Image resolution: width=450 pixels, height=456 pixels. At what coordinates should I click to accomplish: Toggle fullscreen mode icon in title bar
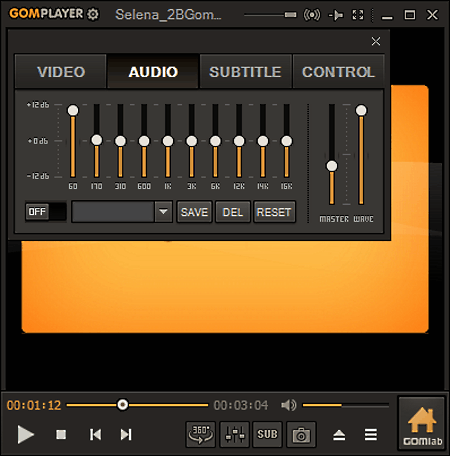click(x=358, y=15)
